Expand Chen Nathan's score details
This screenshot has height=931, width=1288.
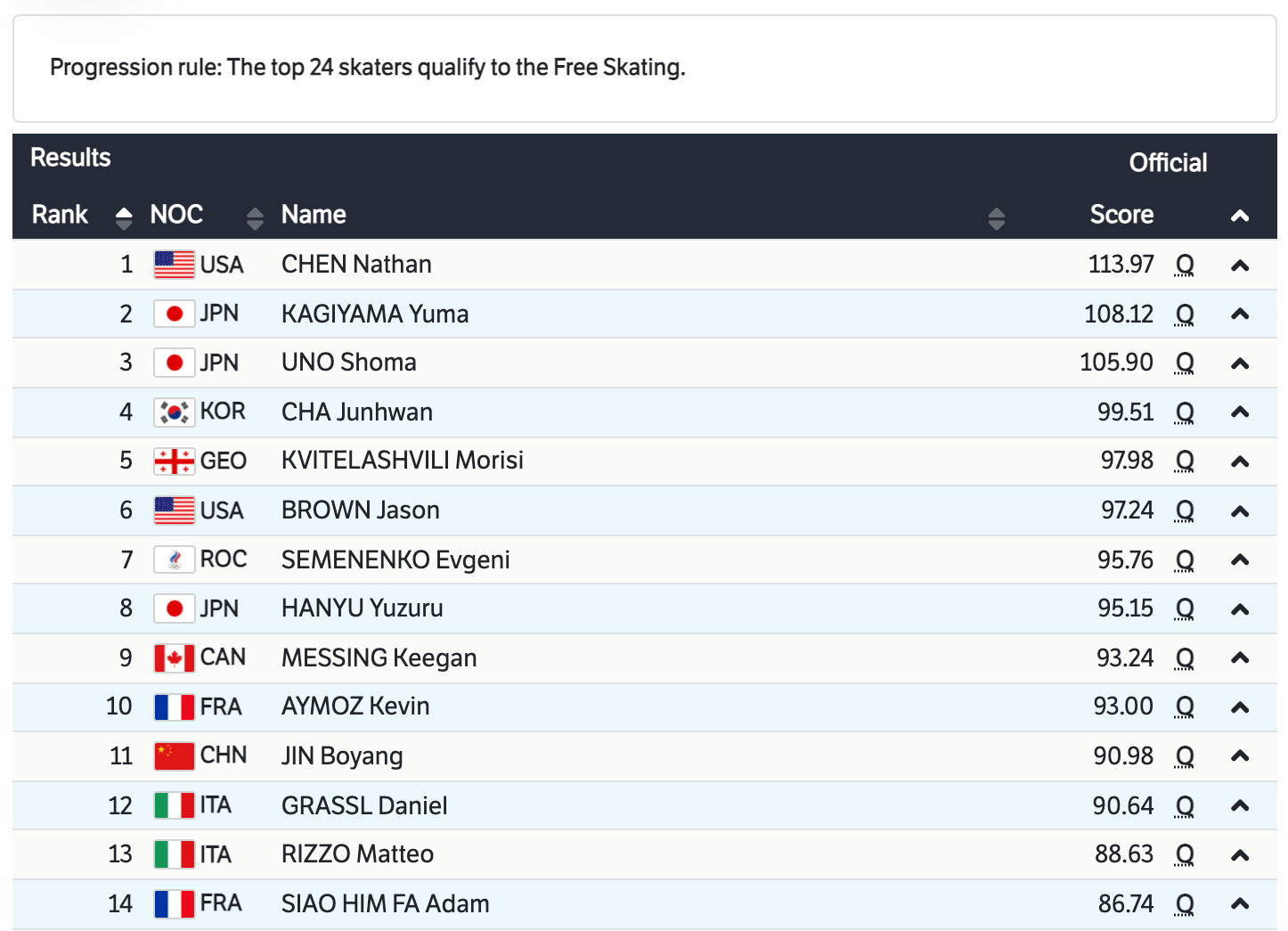tap(1239, 265)
